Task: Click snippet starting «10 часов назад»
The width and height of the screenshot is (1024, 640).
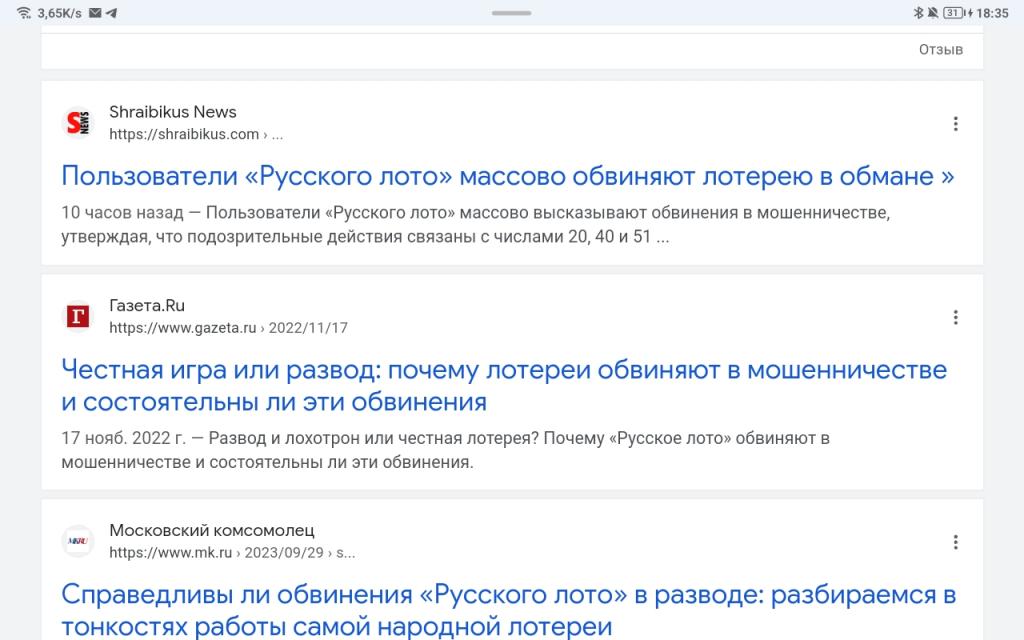Action: 475,225
